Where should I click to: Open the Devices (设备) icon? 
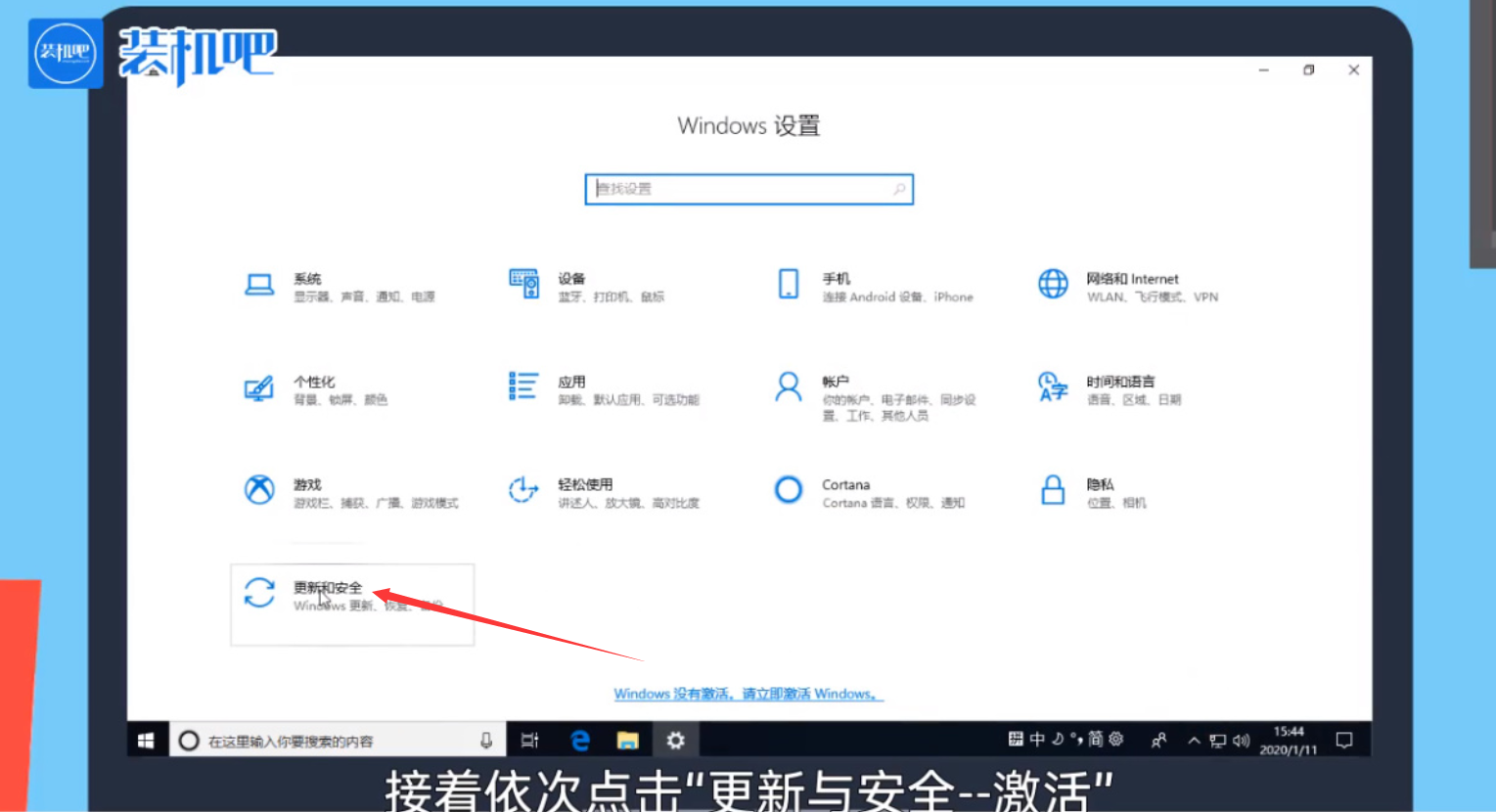[x=523, y=284]
